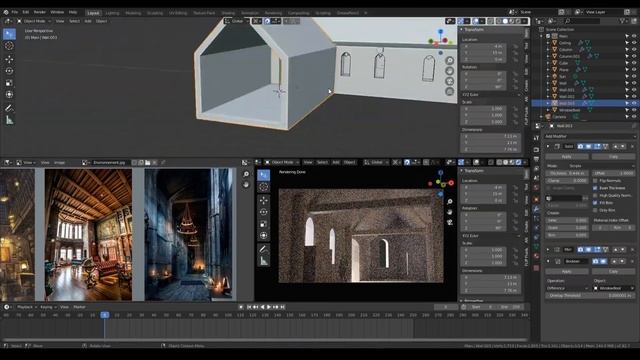The image size is (640, 360).
Task: Jump to timeline start frame
Action: 249,307
